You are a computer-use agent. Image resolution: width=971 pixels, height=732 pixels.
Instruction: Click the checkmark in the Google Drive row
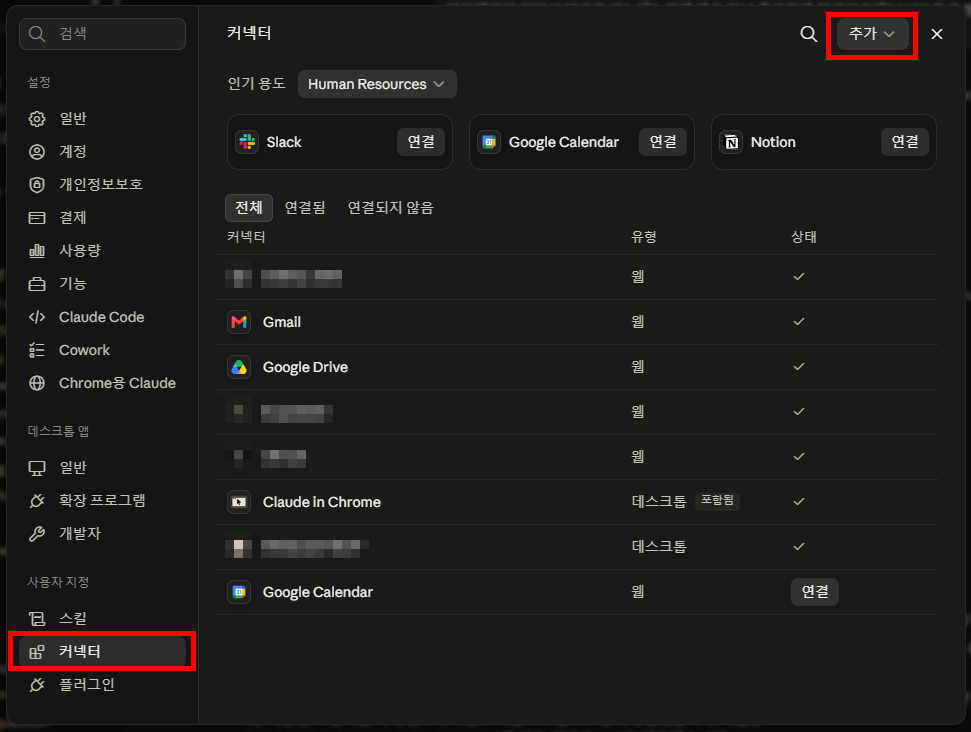click(x=799, y=367)
